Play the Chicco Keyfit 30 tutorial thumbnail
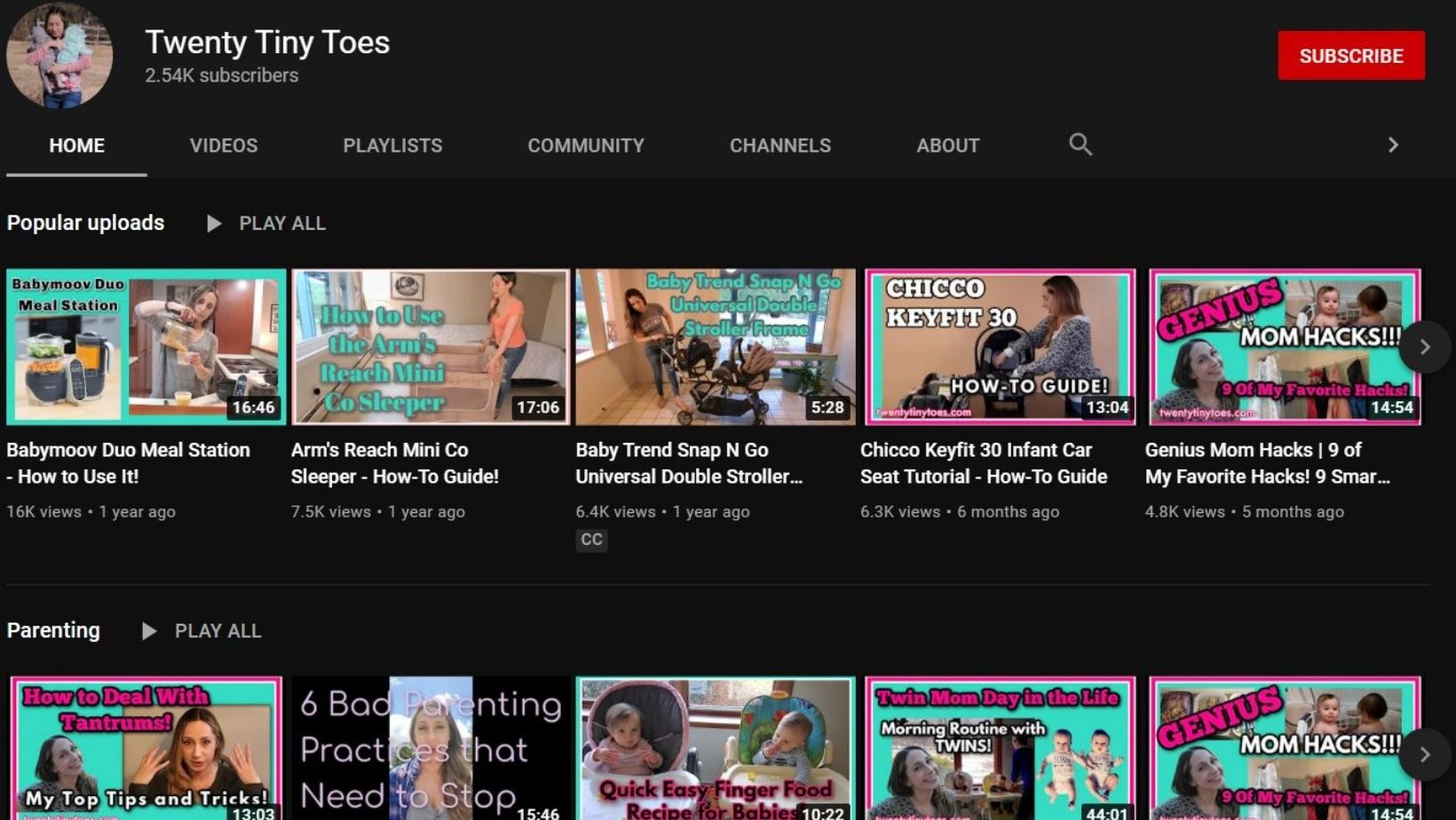1456x820 pixels. click(1000, 347)
